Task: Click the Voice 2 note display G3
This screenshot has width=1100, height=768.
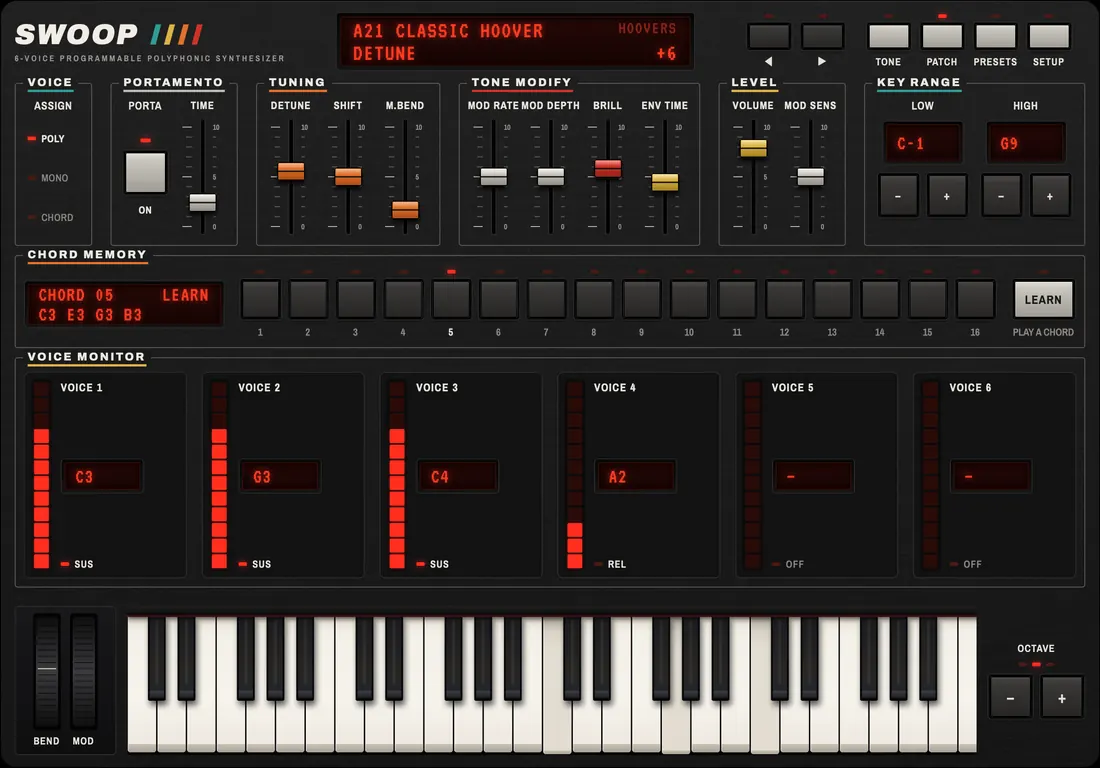Action: [x=280, y=477]
